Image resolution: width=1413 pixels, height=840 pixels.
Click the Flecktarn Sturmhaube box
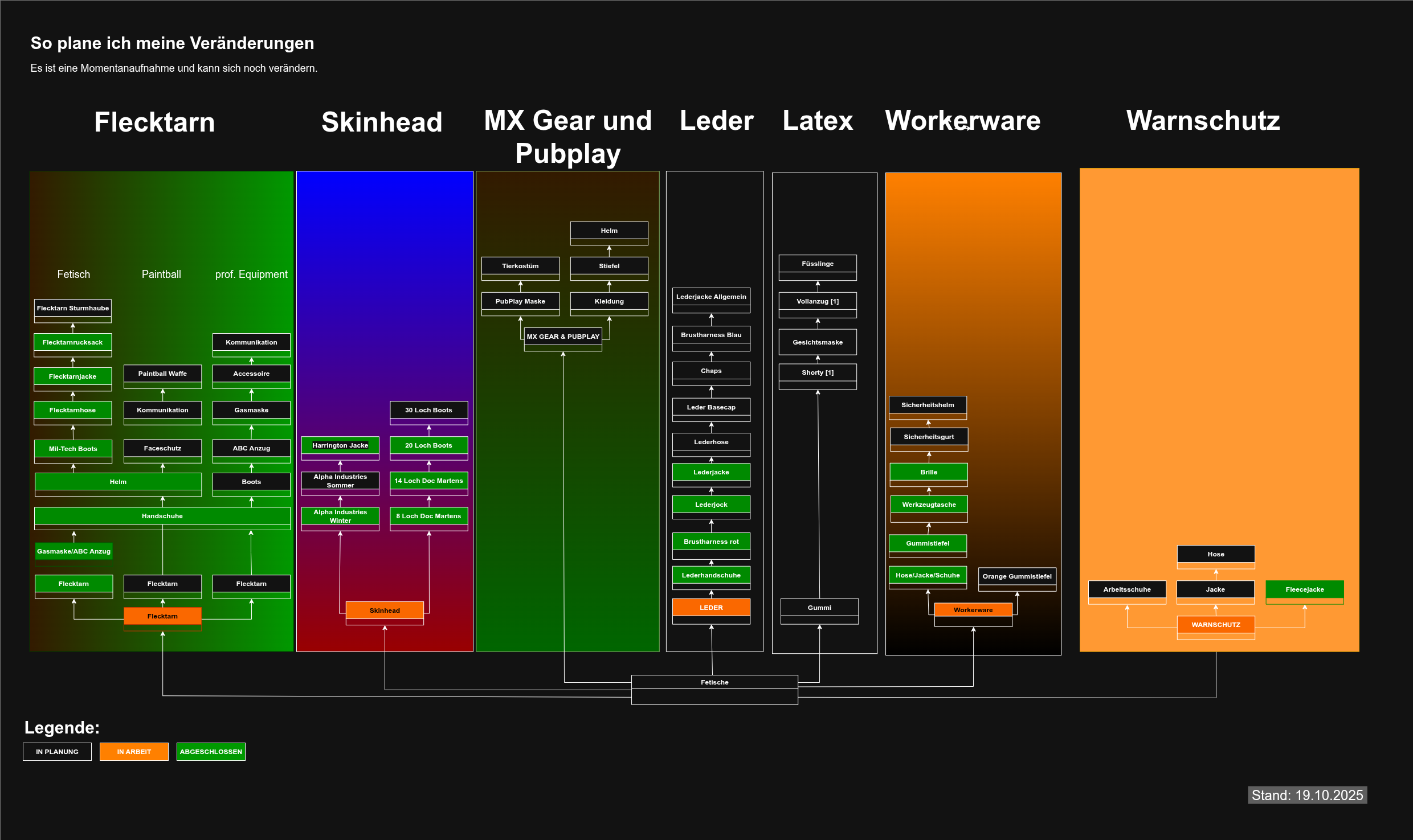pyautogui.click(x=73, y=308)
